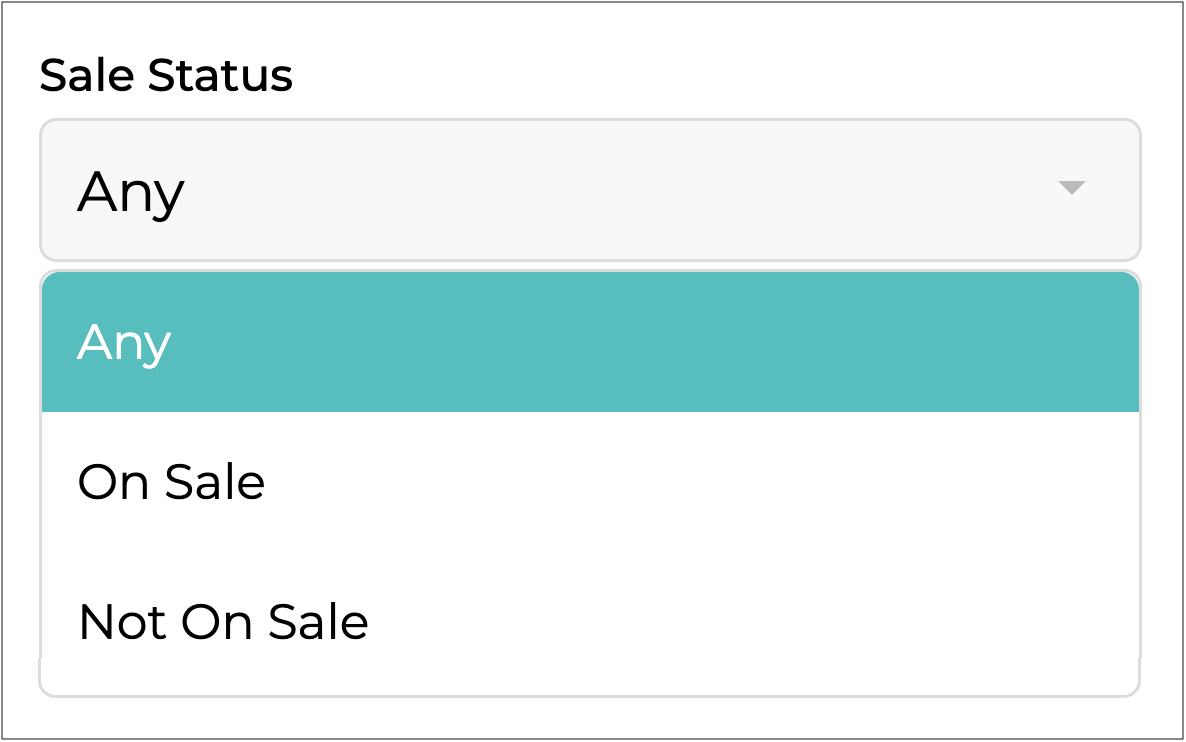The image size is (1186, 742).
Task: Choose "On Sale" from the list
Action: tap(590, 482)
